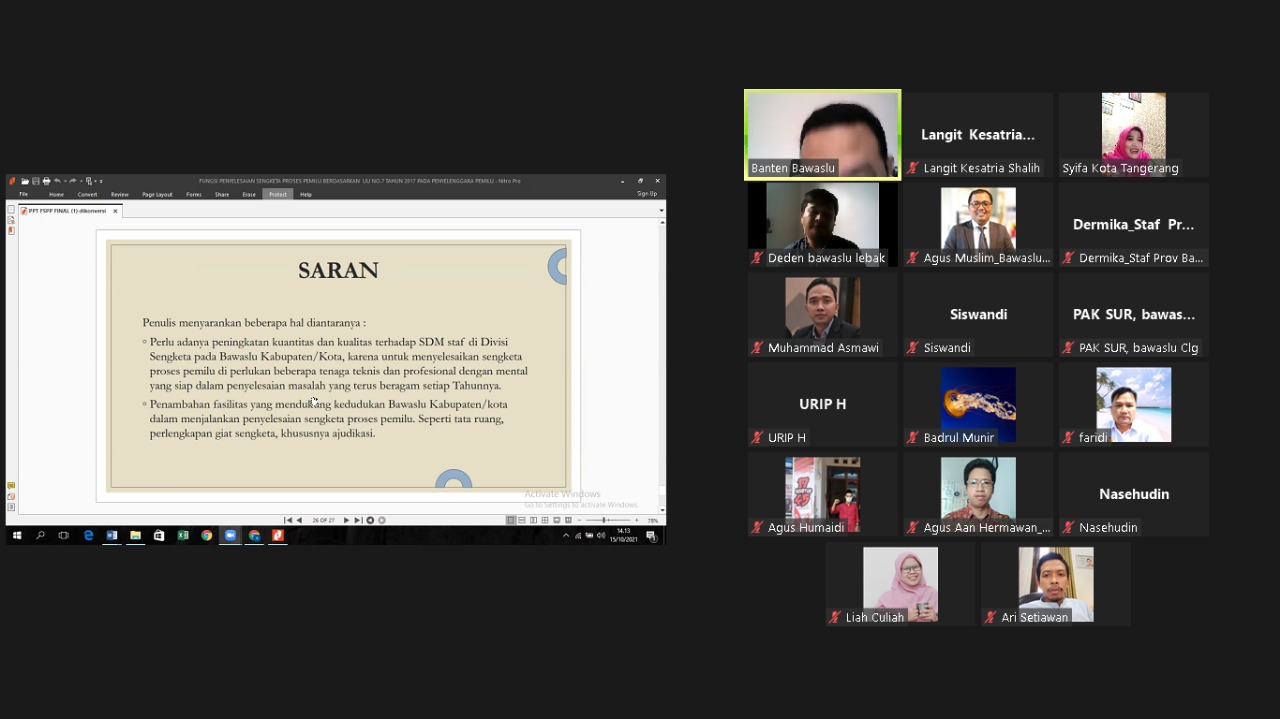Open the Page Layout ribbon tab
The width and height of the screenshot is (1280, 719).
[x=157, y=194]
